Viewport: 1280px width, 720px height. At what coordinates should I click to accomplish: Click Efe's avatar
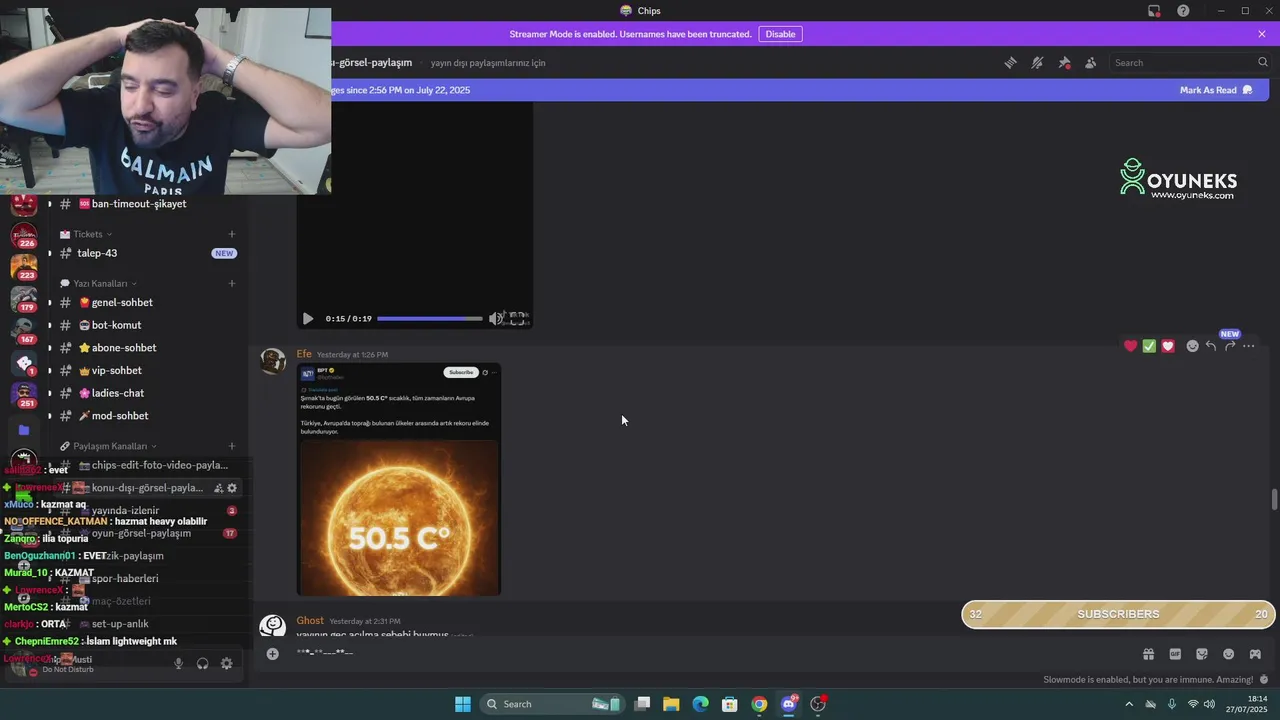pos(273,361)
